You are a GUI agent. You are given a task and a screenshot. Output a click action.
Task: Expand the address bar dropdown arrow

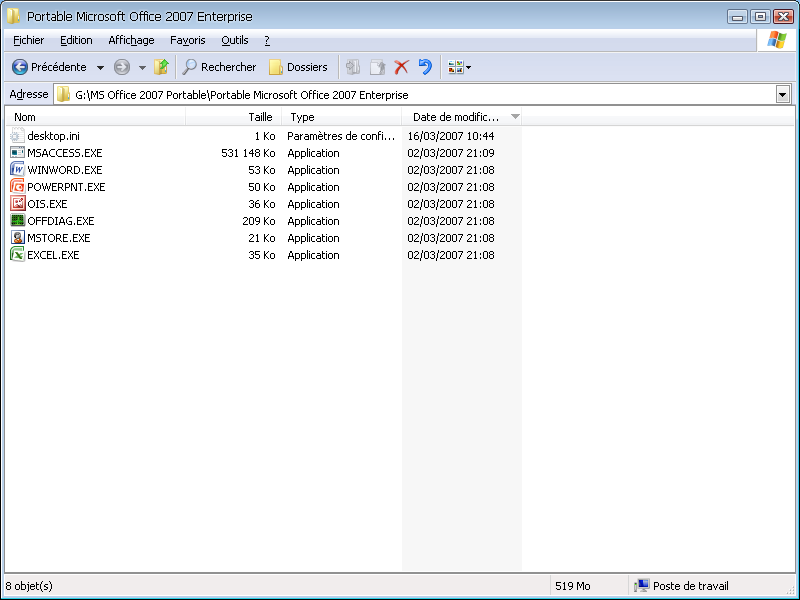(783, 94)
